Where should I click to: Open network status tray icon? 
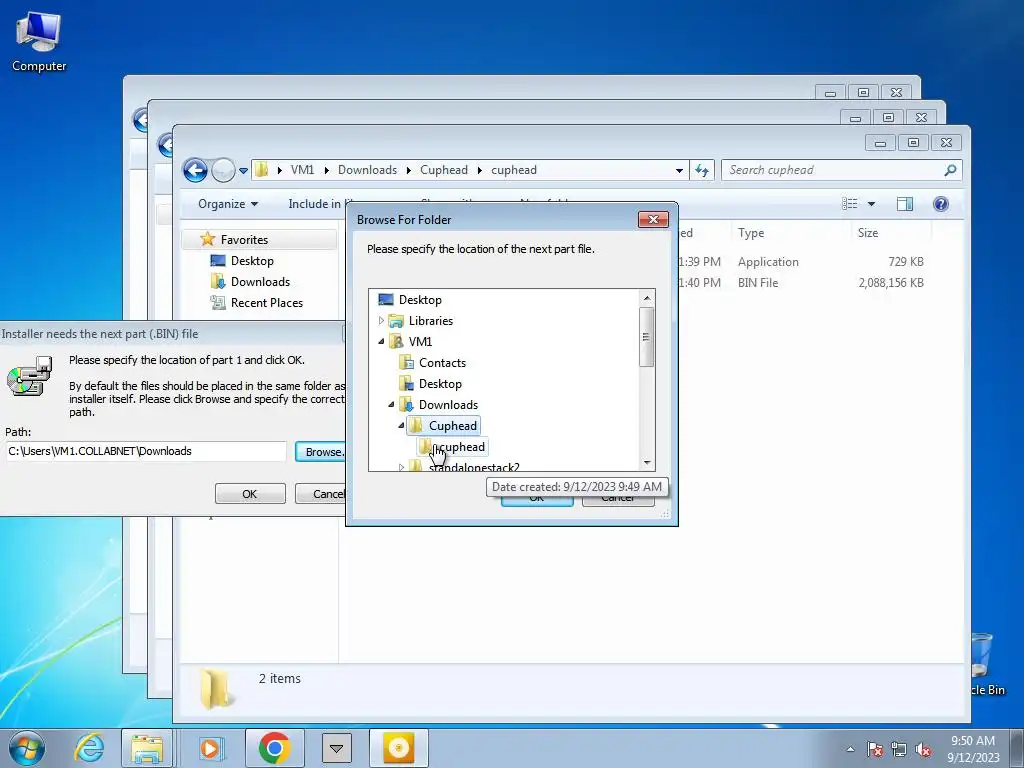point(899,749)
